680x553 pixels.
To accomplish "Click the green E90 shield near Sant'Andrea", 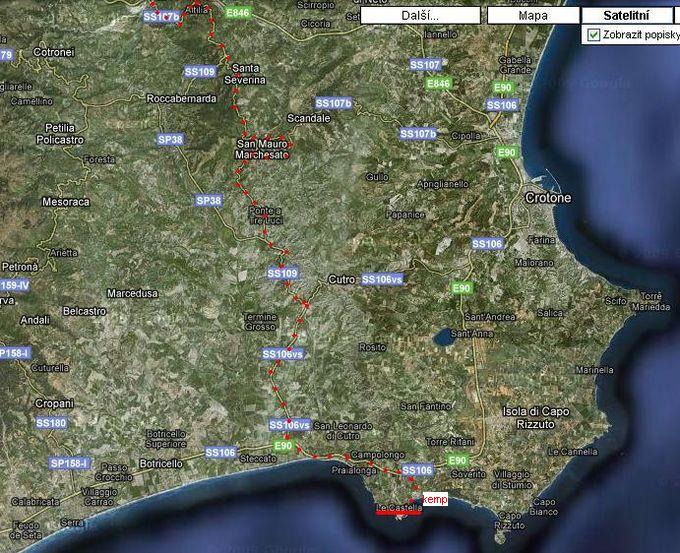I will [x=461, y=288].
